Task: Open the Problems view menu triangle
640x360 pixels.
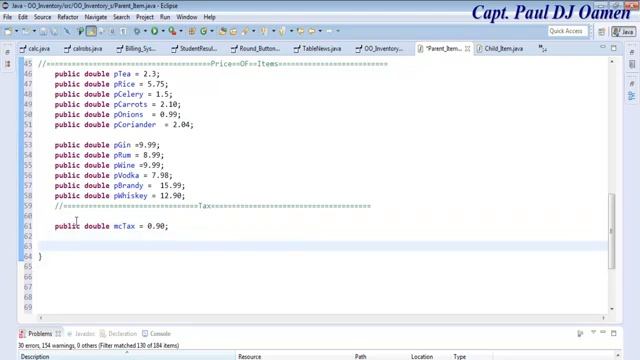Action: [x=593, y=333]
